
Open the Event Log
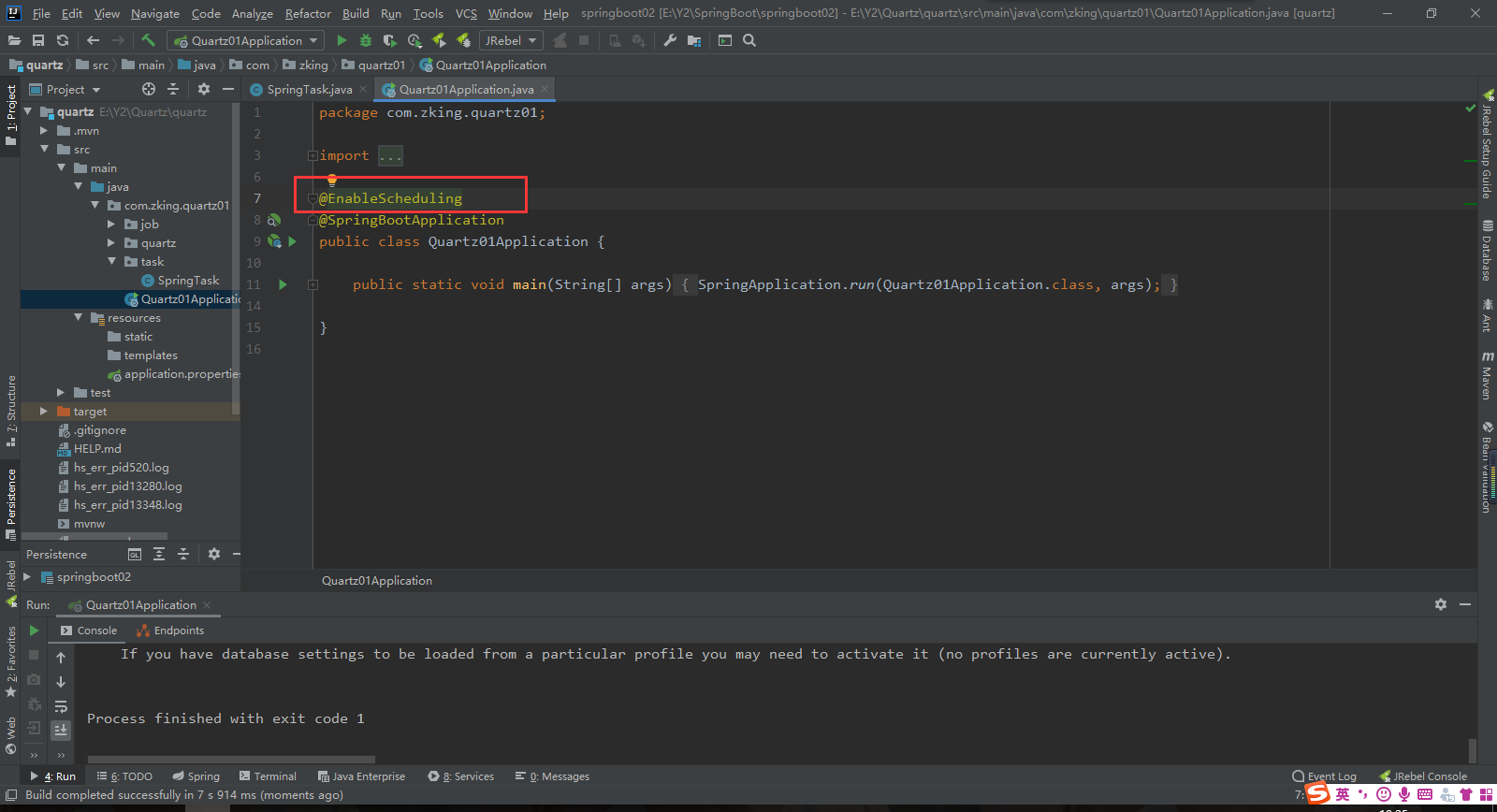click(x=1324, y=776)
